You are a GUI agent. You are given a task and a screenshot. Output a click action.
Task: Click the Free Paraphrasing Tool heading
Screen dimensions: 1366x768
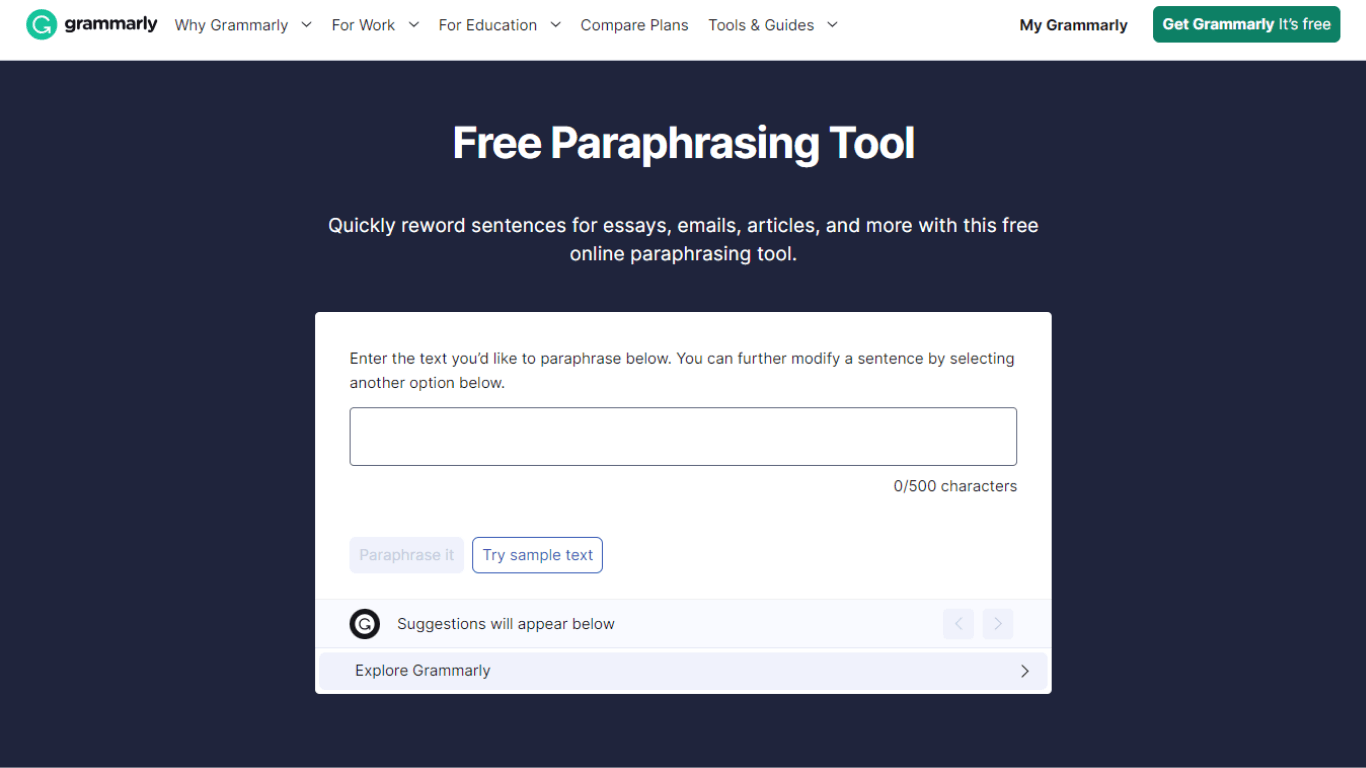[683, 143]
